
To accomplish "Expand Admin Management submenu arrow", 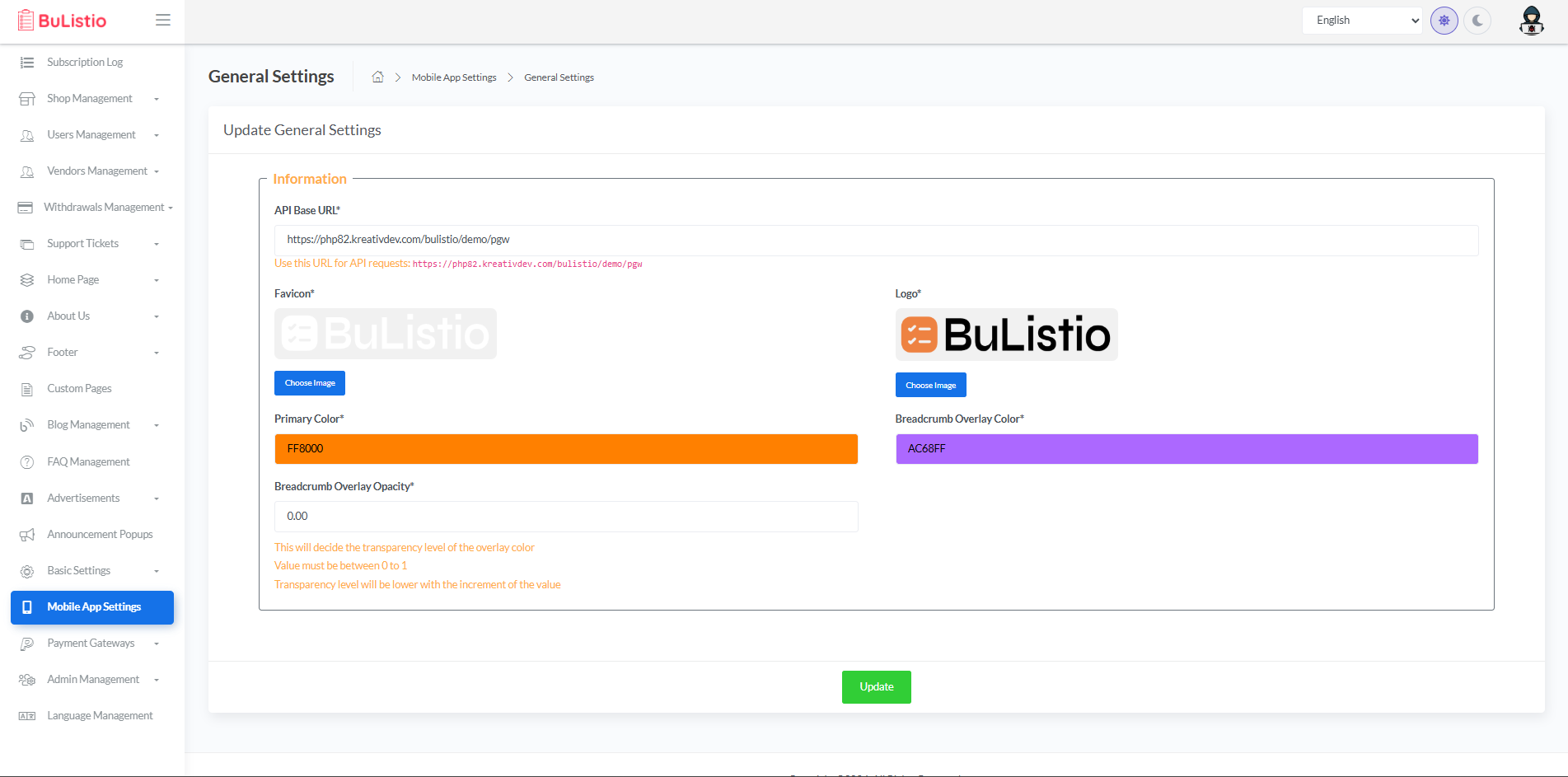I will [x=157, y=680].
